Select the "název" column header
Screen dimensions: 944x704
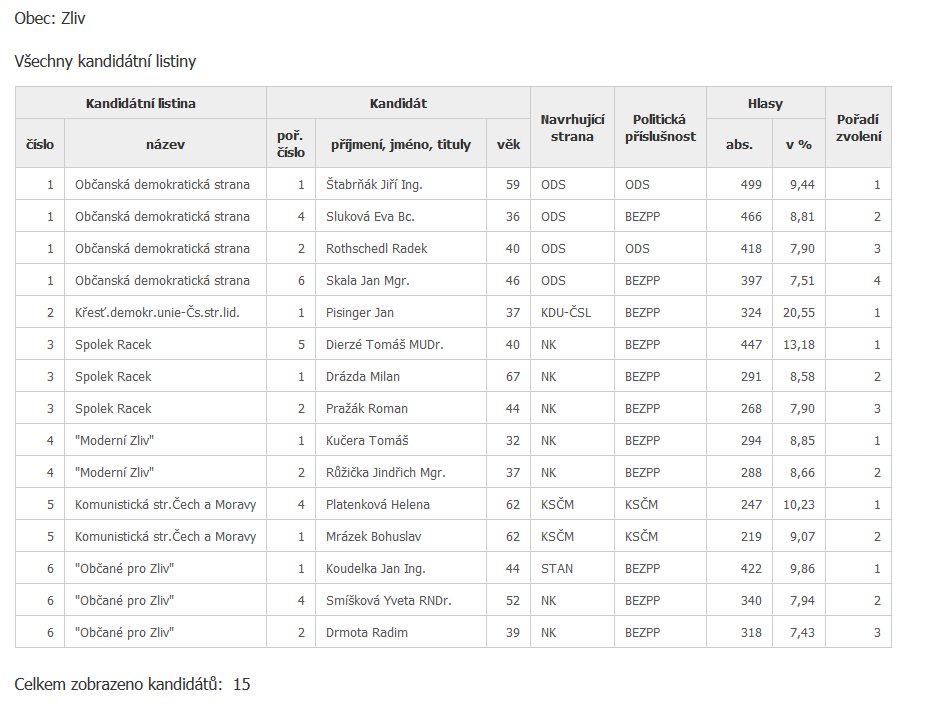click(x=166, y=144)
